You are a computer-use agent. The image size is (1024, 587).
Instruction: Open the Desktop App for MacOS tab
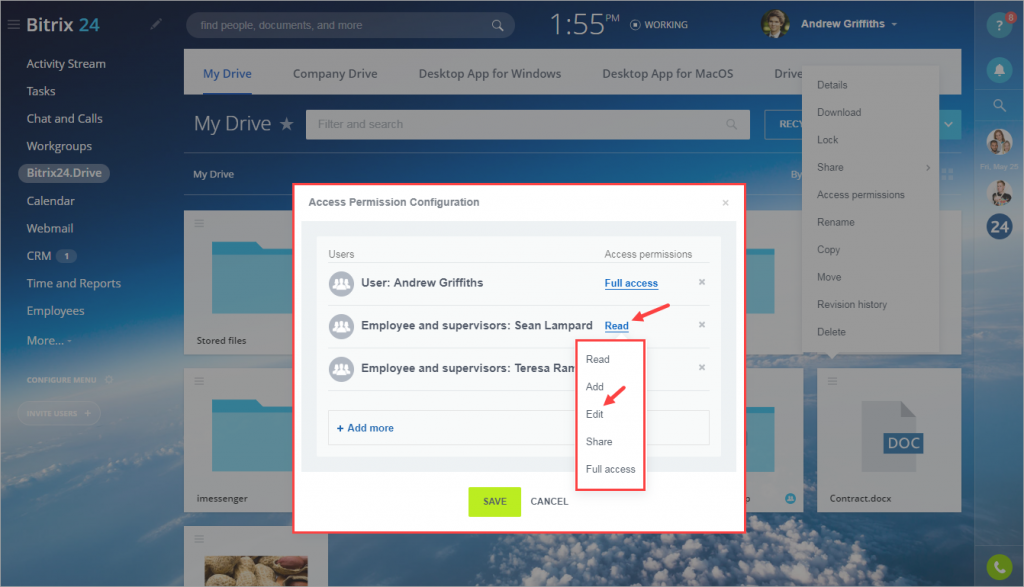(x=667, y=74)
